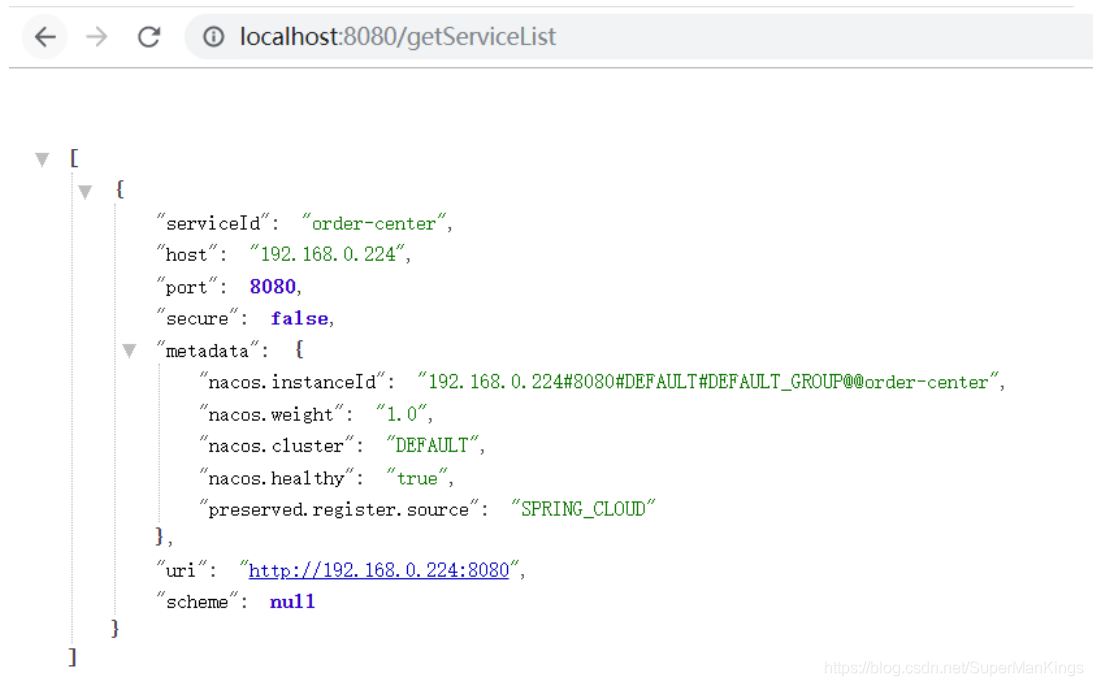Collapse the first JSON object
The image size is (1093, 686).
(85, 191)
